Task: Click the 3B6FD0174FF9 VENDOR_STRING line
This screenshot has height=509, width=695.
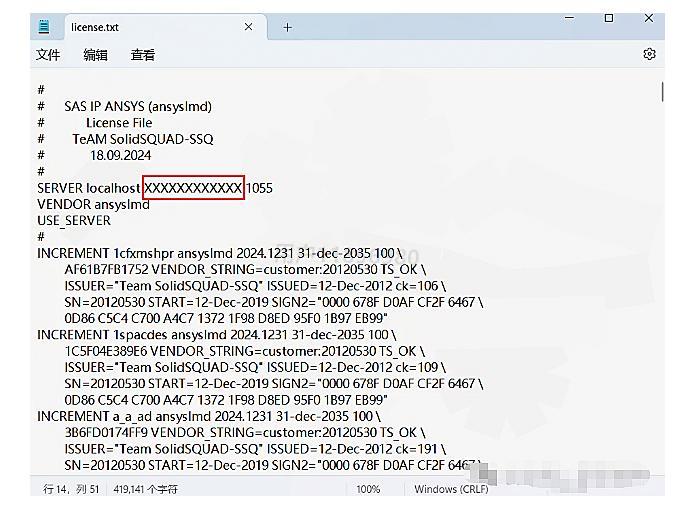Action: [x=245, y=433]
